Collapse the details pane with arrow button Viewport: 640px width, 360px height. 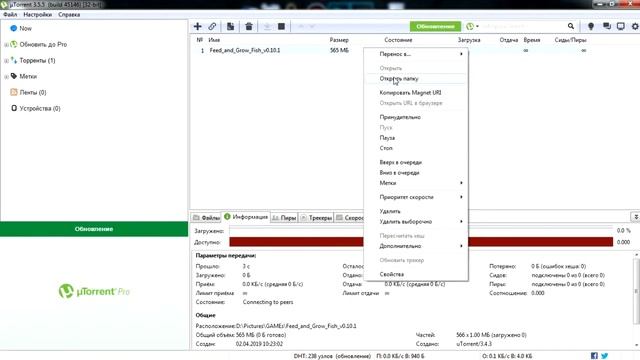[636, 217]
